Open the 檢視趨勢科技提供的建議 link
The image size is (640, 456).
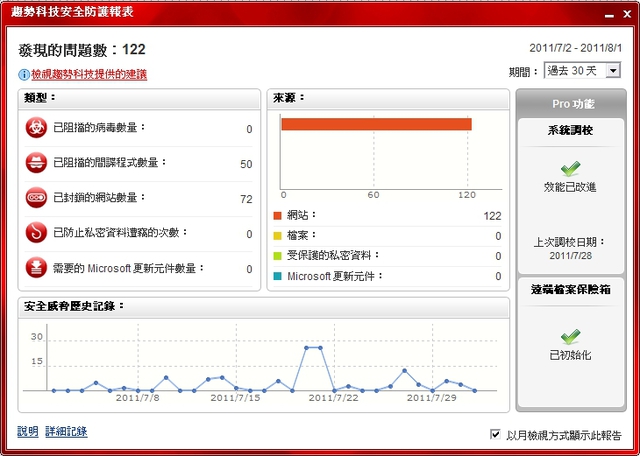(x=89, y=75)
